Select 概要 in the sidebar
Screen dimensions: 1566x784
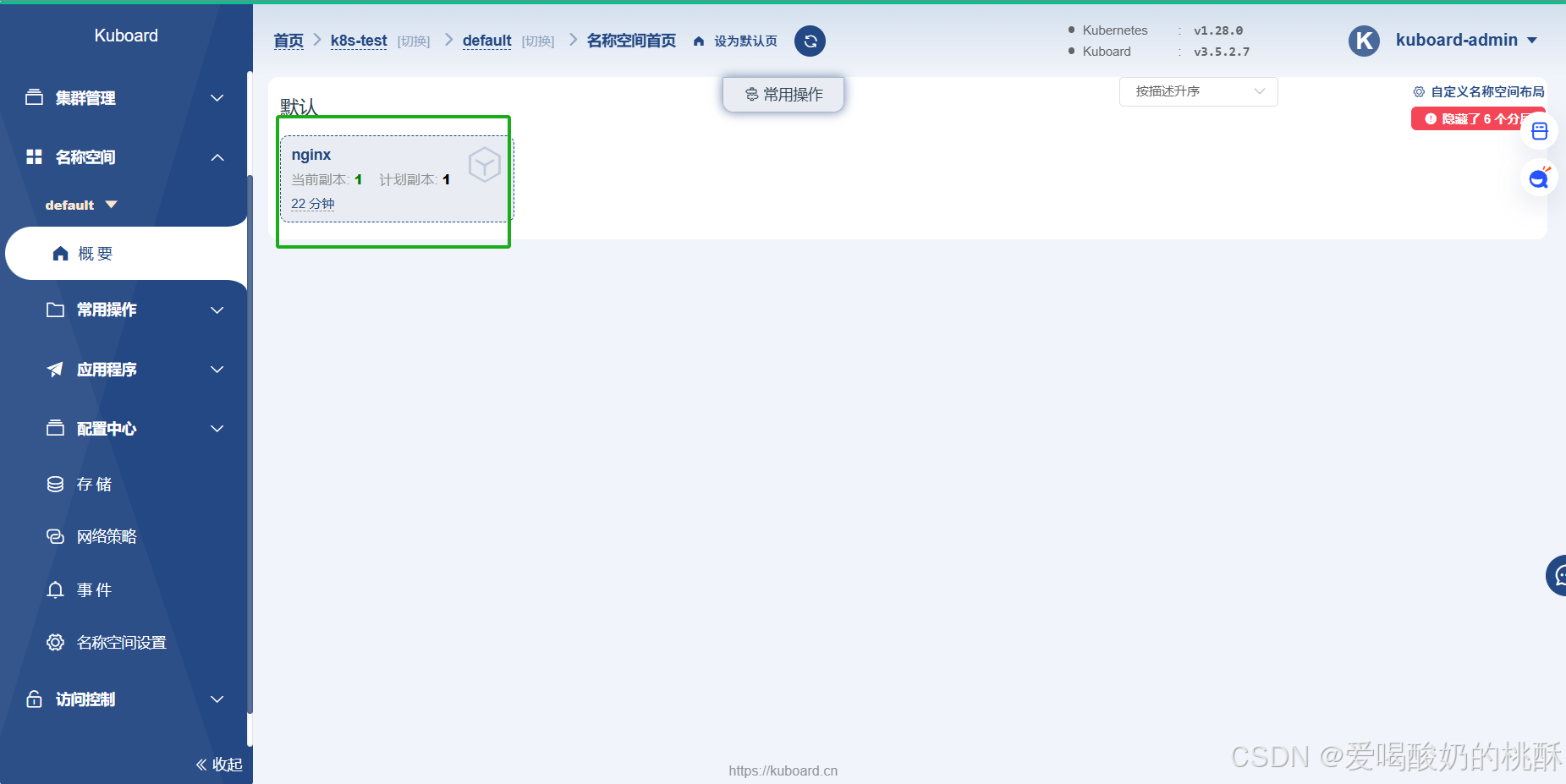[127, 254]
